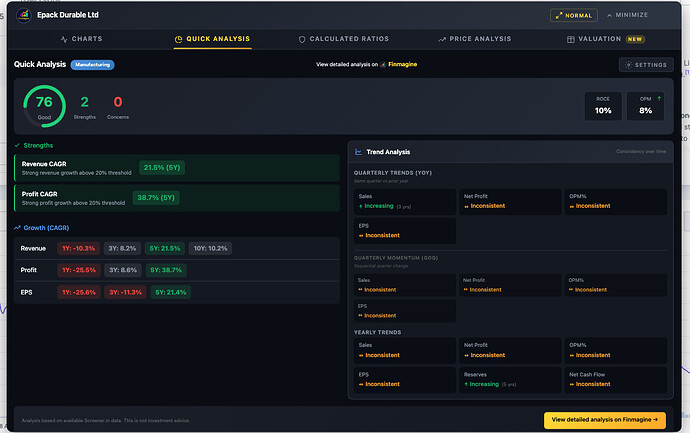Click View detailed analysis on Finmagine button

point(604,420)
